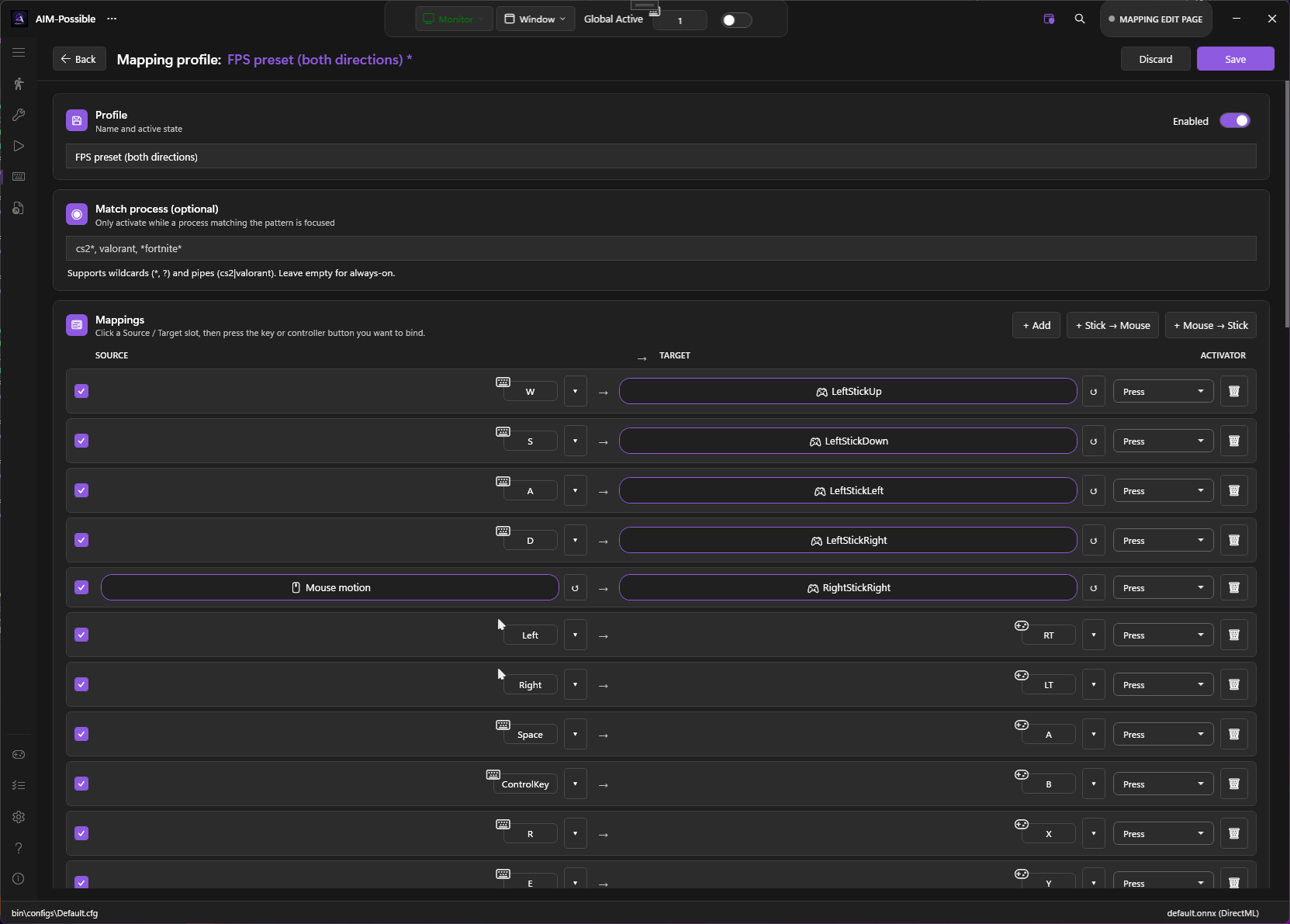Open the Press activator dropdown for the Mouse motion row

coord(1164,587)
